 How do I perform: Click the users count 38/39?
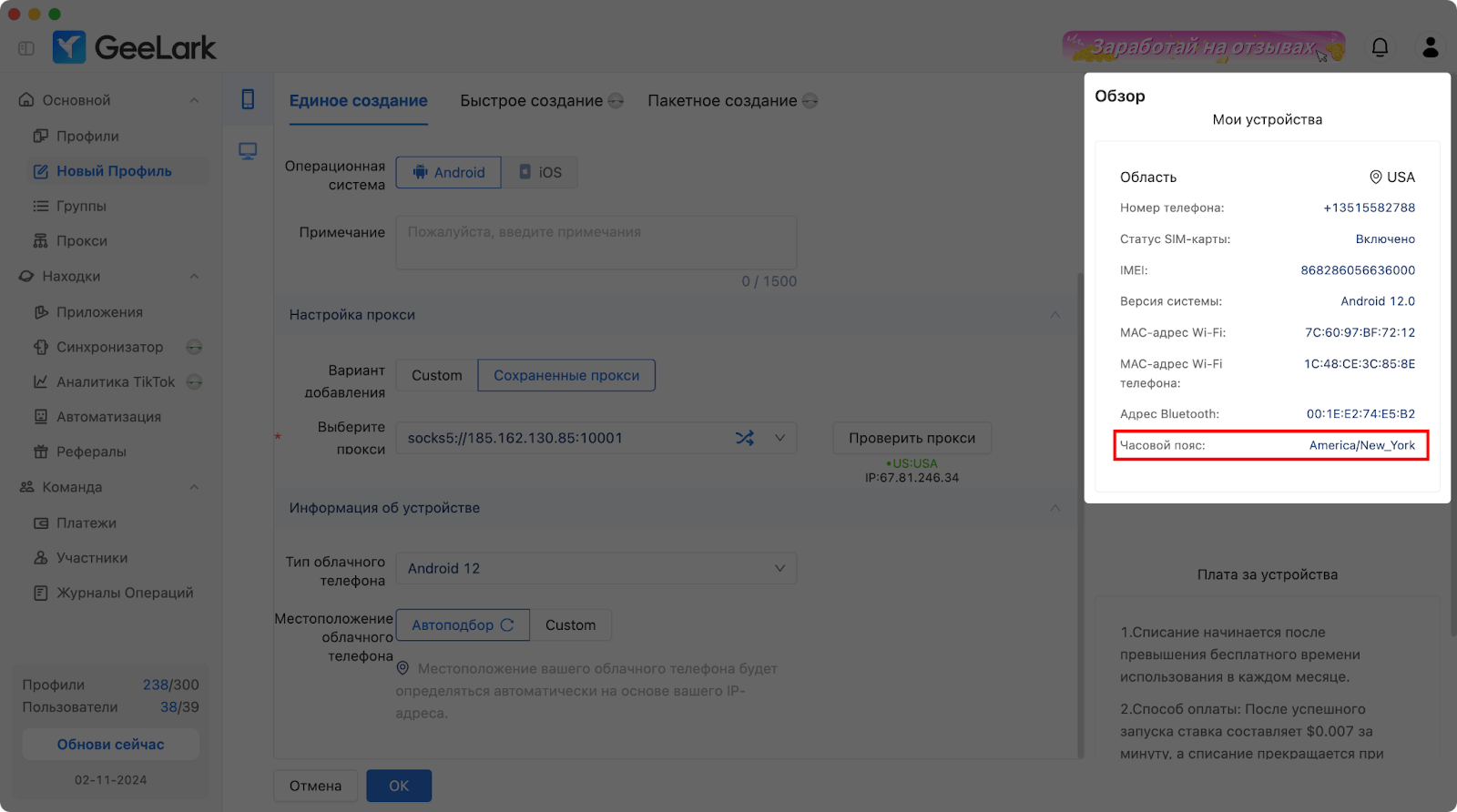179,706
